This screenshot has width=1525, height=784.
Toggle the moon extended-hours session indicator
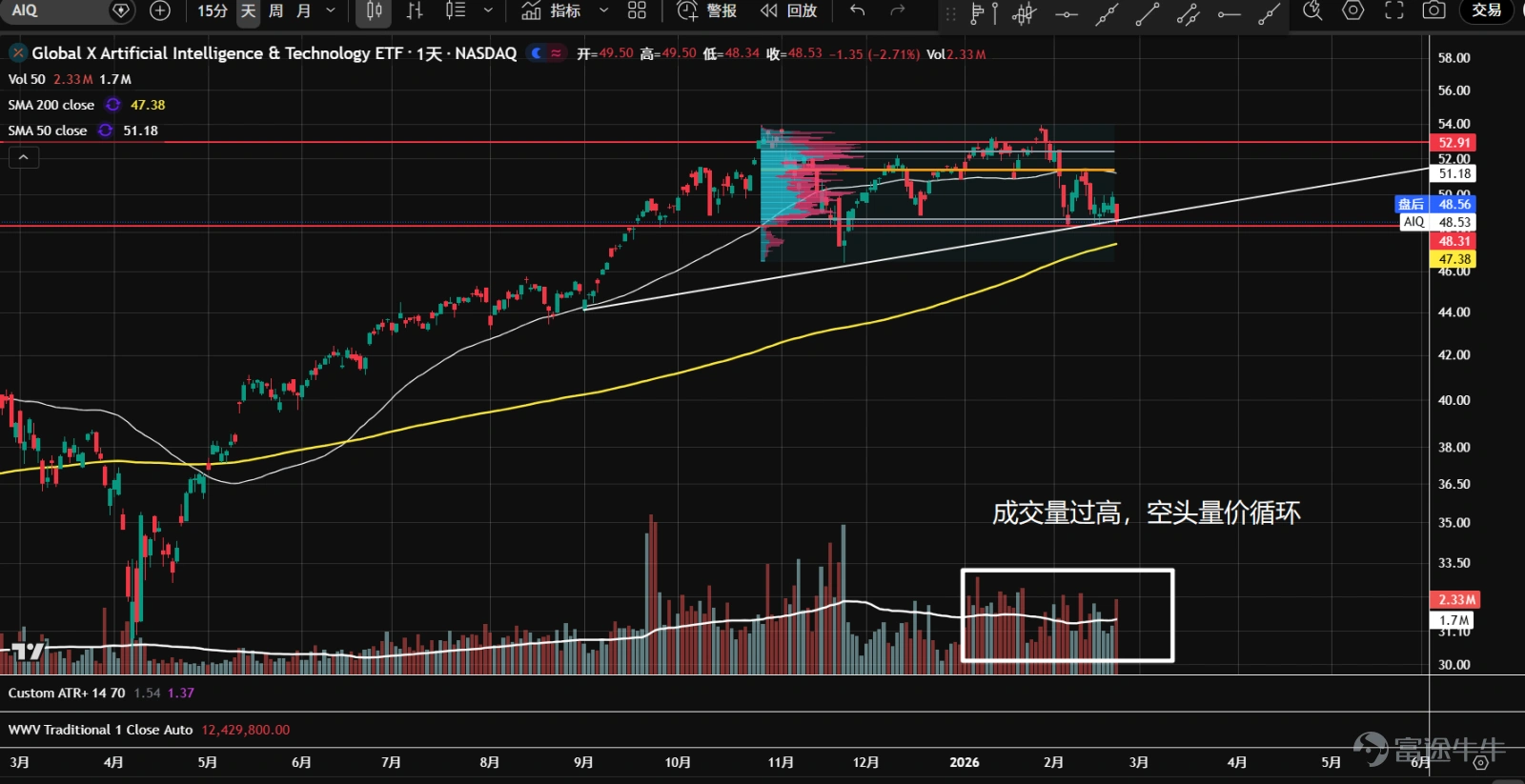tap(537, 53)
